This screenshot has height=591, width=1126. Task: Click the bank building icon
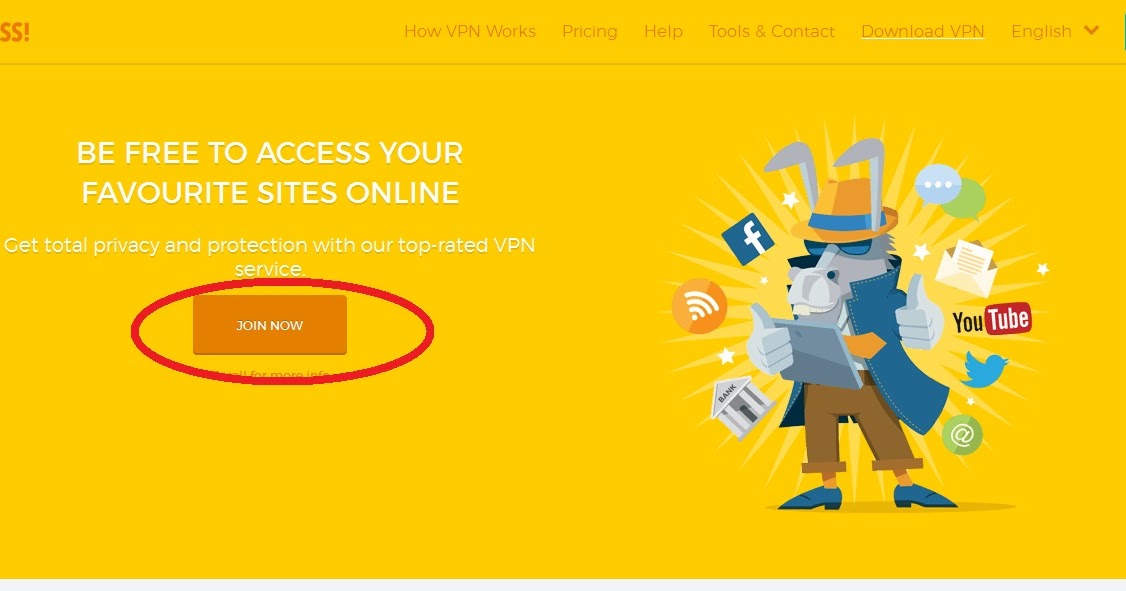point(740,406)
